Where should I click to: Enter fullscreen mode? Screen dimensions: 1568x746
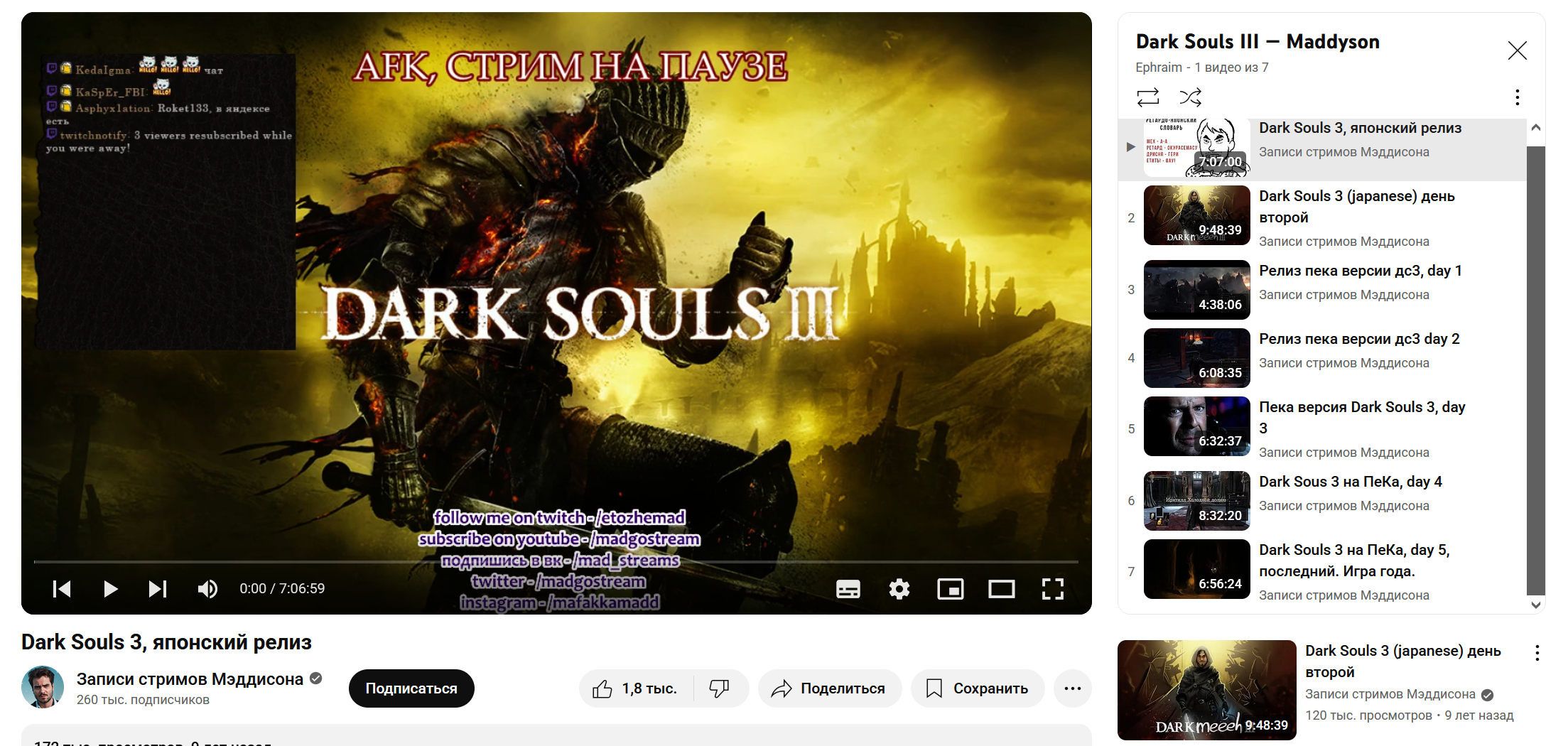pos(1053,589)
